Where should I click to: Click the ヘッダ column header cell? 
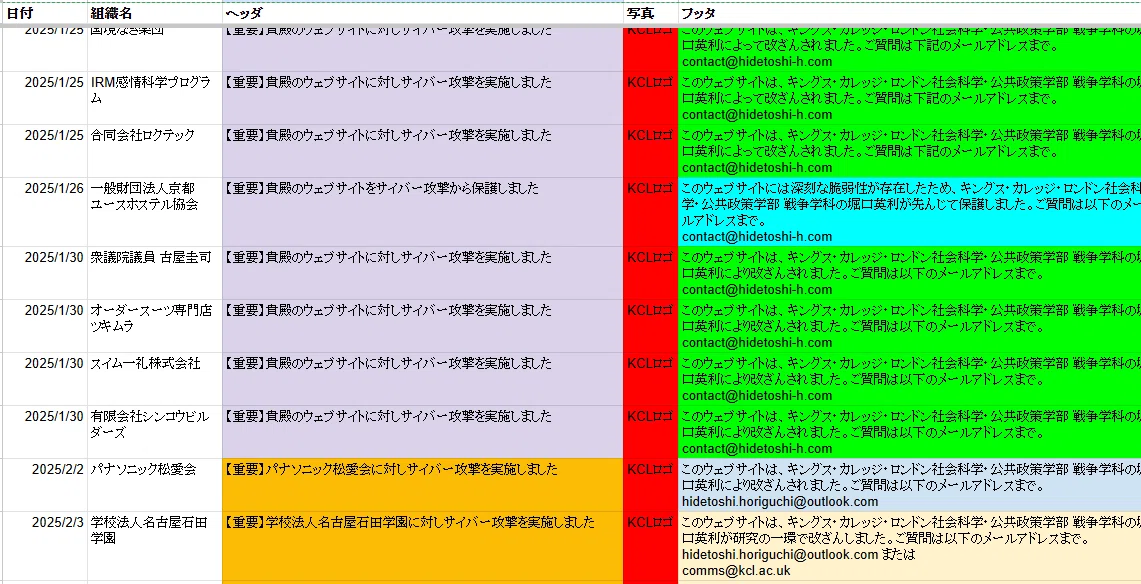pos(422,13)
